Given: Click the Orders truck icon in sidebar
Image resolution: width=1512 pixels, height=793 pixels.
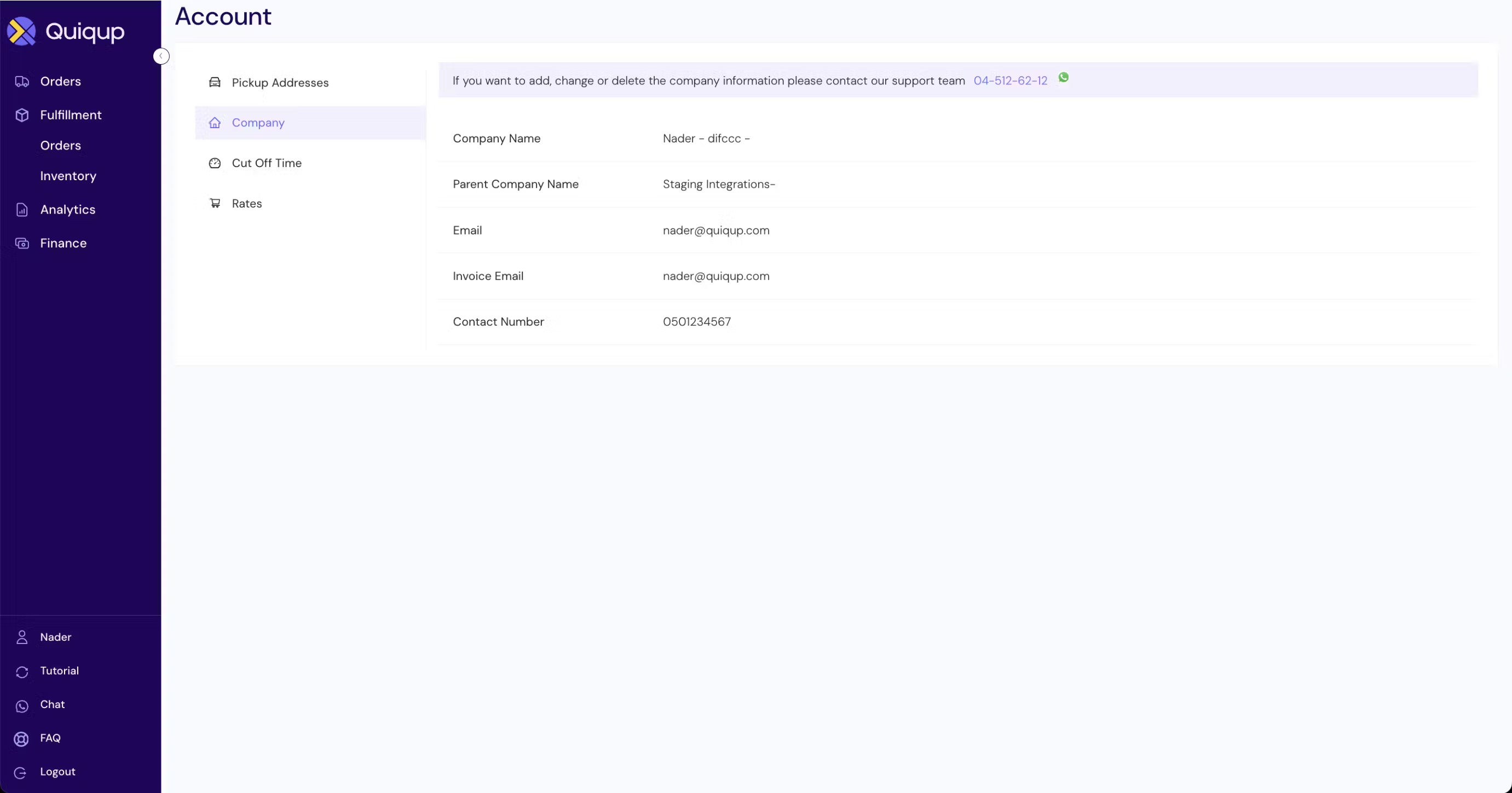Looking at the screenshot, I should point(22,82).
